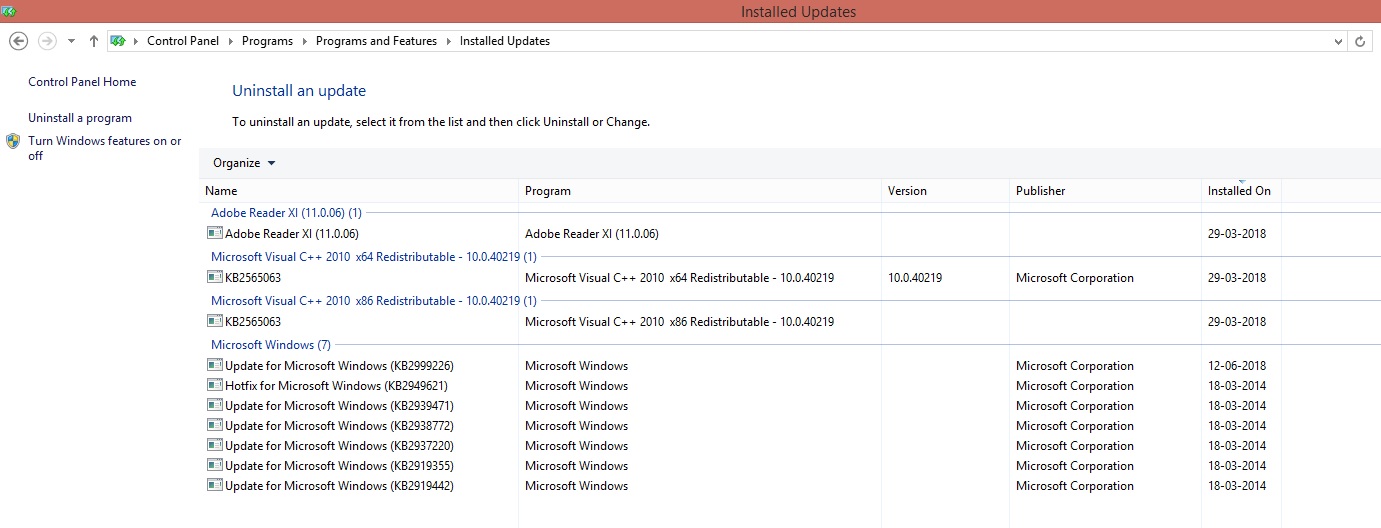
Task: Click Microsoft Corporation publisher of KB2949621
Action: 1075,385
